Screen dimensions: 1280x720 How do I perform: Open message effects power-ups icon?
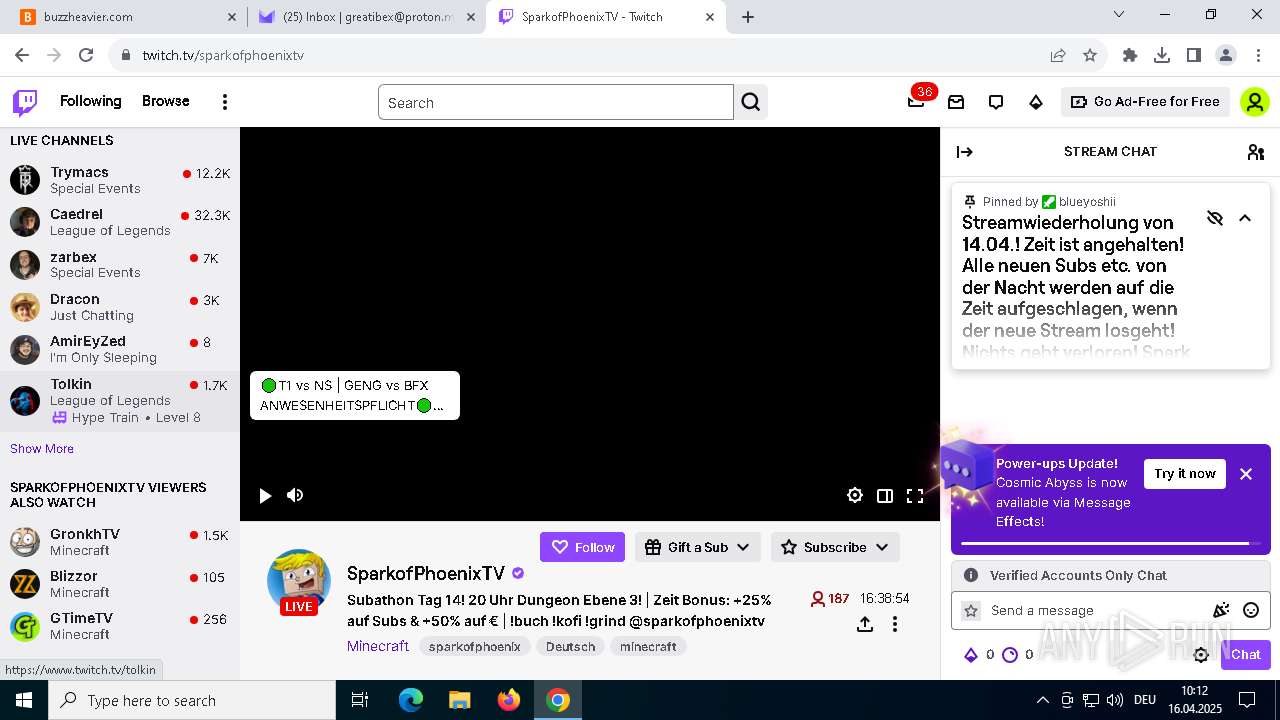1221,611
